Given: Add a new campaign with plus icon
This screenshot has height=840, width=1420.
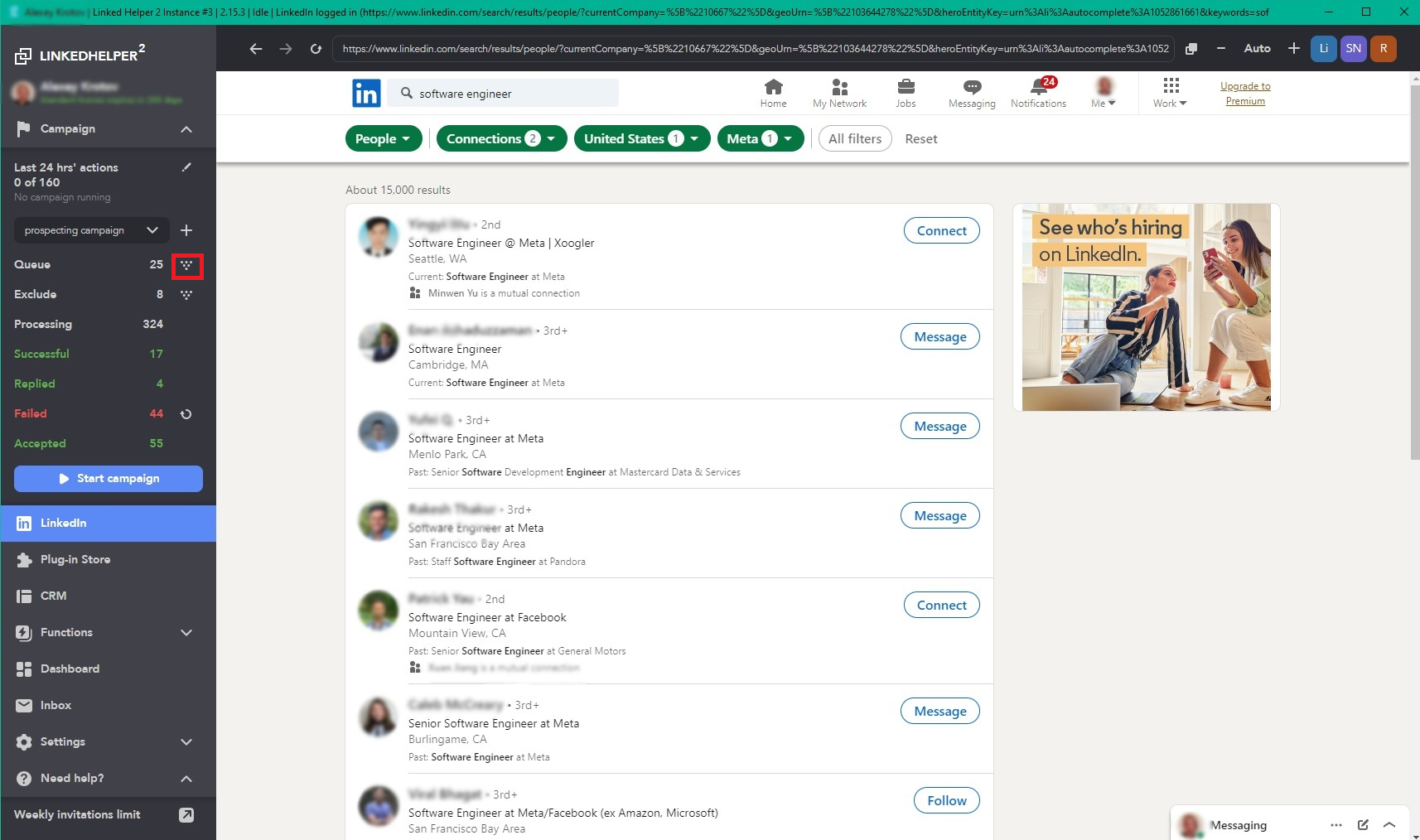Looking at the screenshot, I should 186,230.
